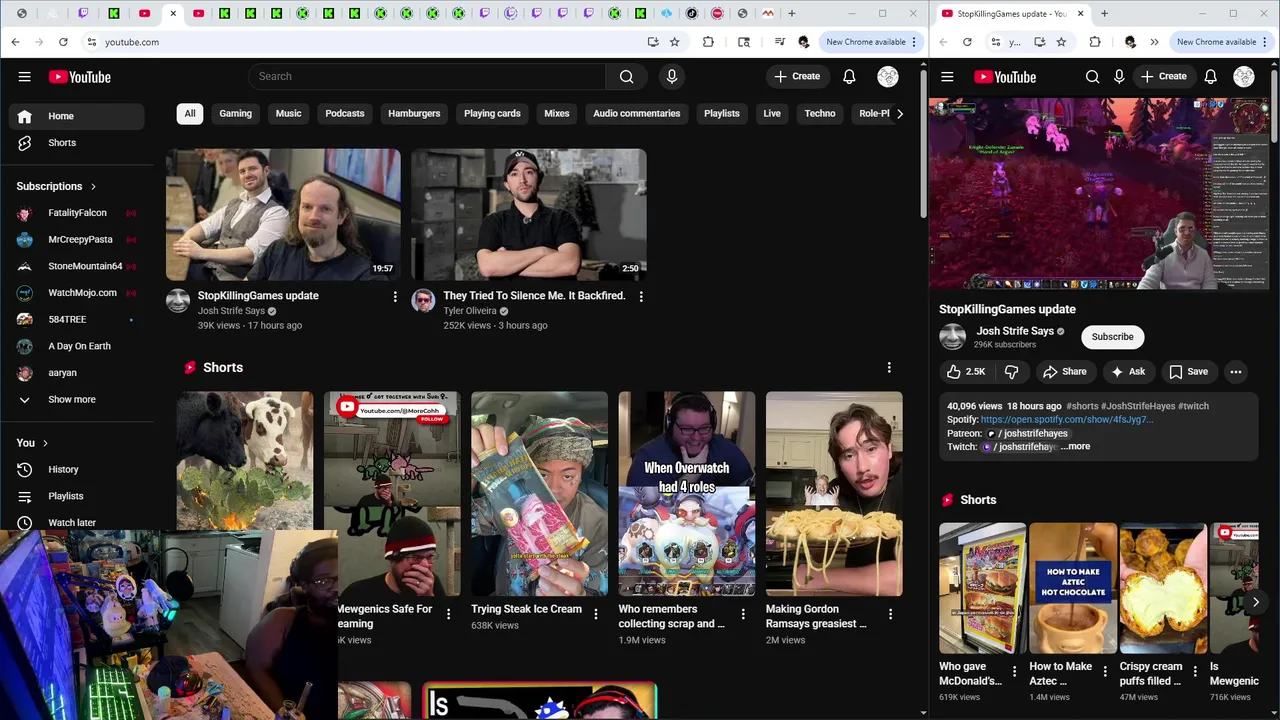This screenshot has height=720, width=1280.
Task: Click microphone icon in right YouTube window
Action: pos(1119,77)
